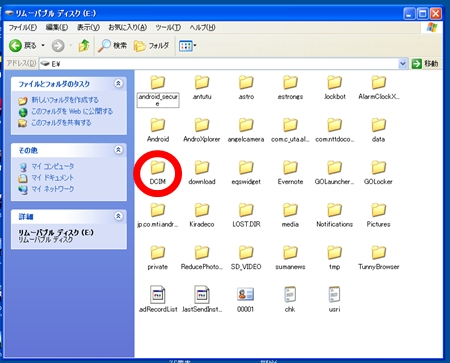Open the lockbot folder
Viewport: 450px width, 363px height.
point(335,87)
